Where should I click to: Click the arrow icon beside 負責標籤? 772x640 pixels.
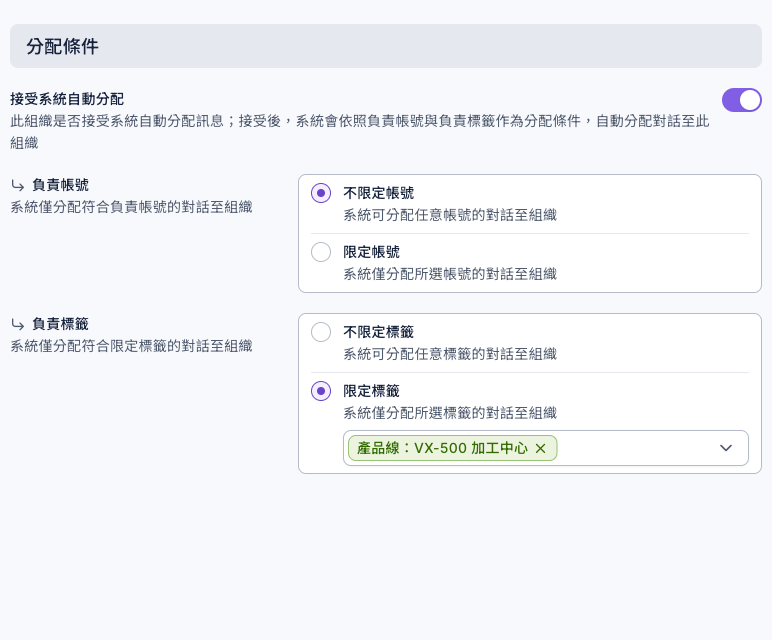(18, 324)
